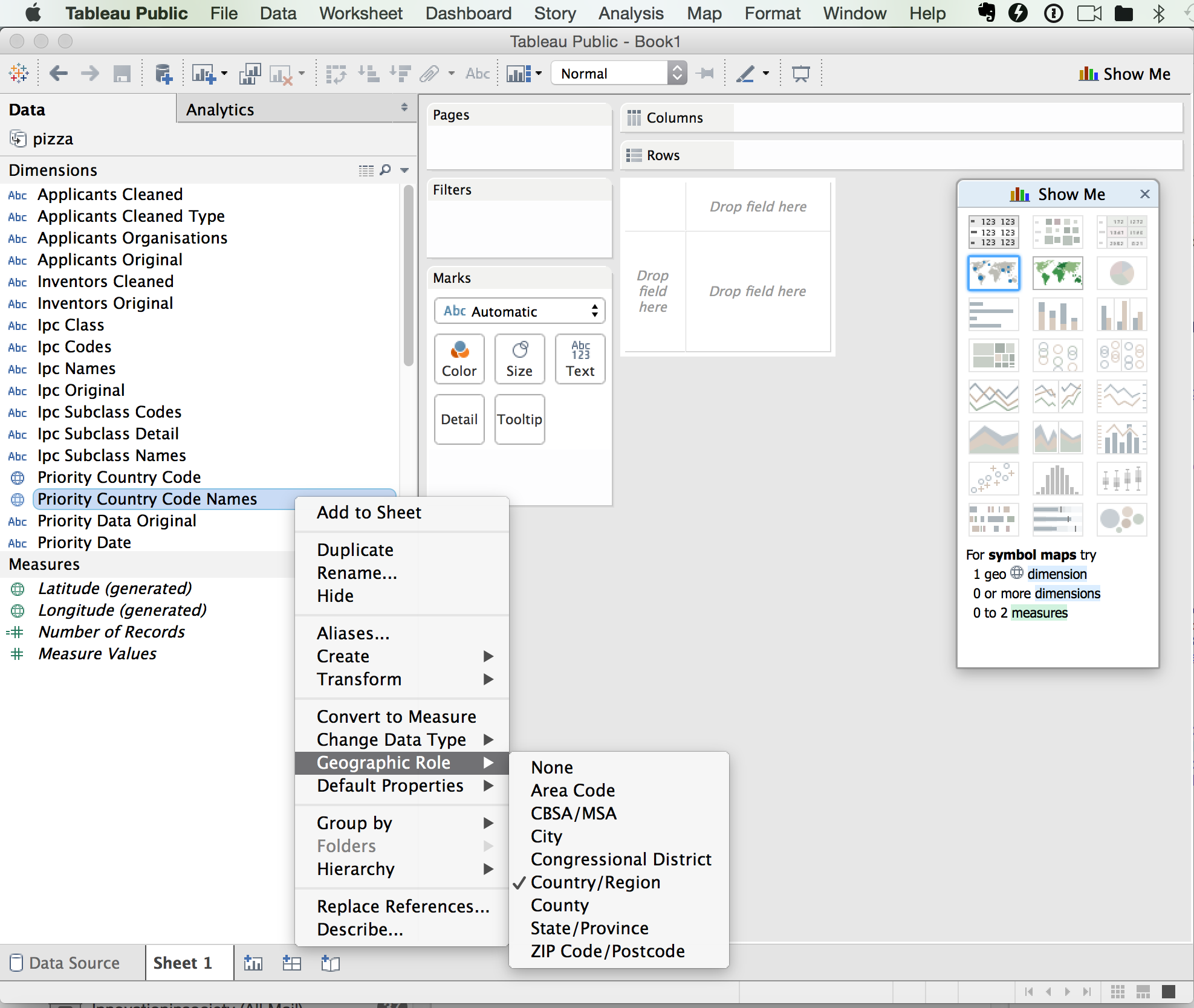The image size is (1194, 1008).
Task: Click the Add new data source icon
Action: pyautogui.click(x=163, y=74)
